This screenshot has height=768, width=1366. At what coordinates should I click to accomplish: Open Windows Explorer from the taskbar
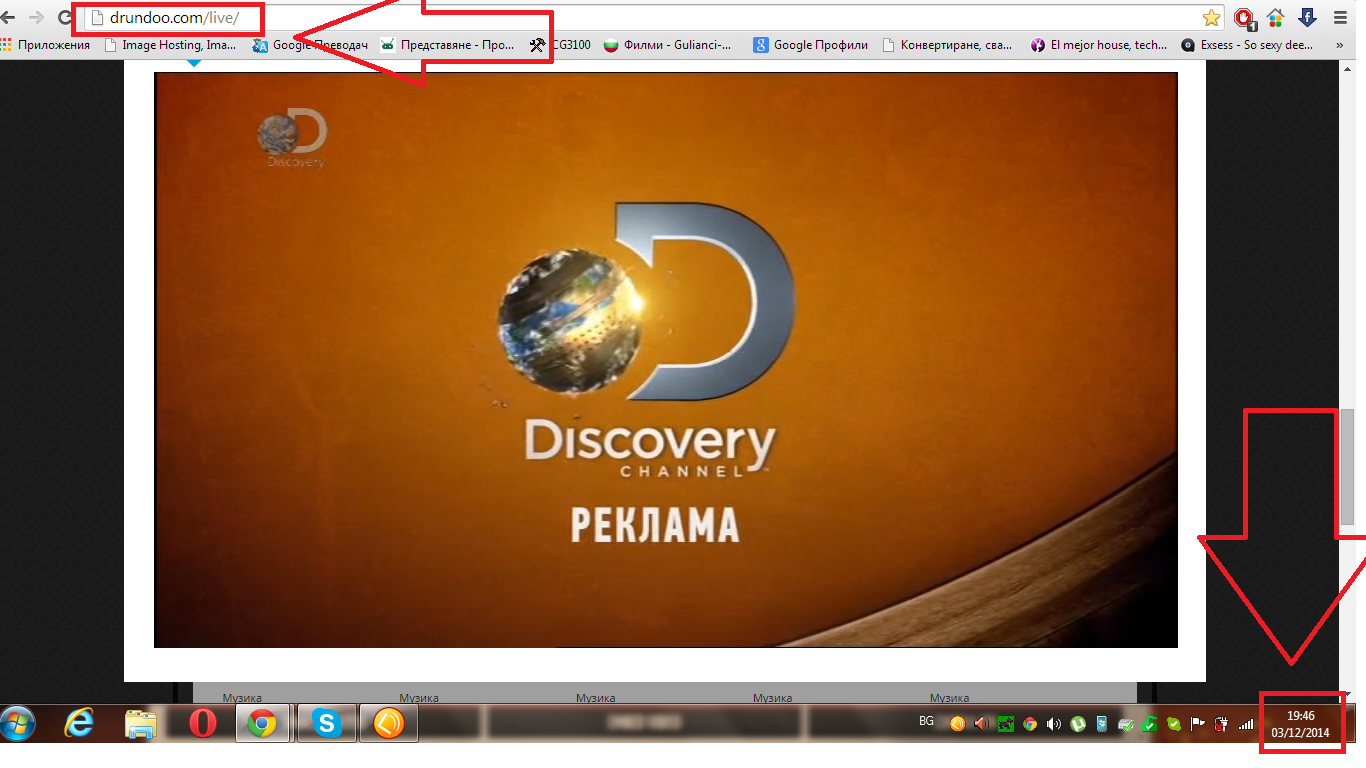pyautogui.click(x=141, y=722)
